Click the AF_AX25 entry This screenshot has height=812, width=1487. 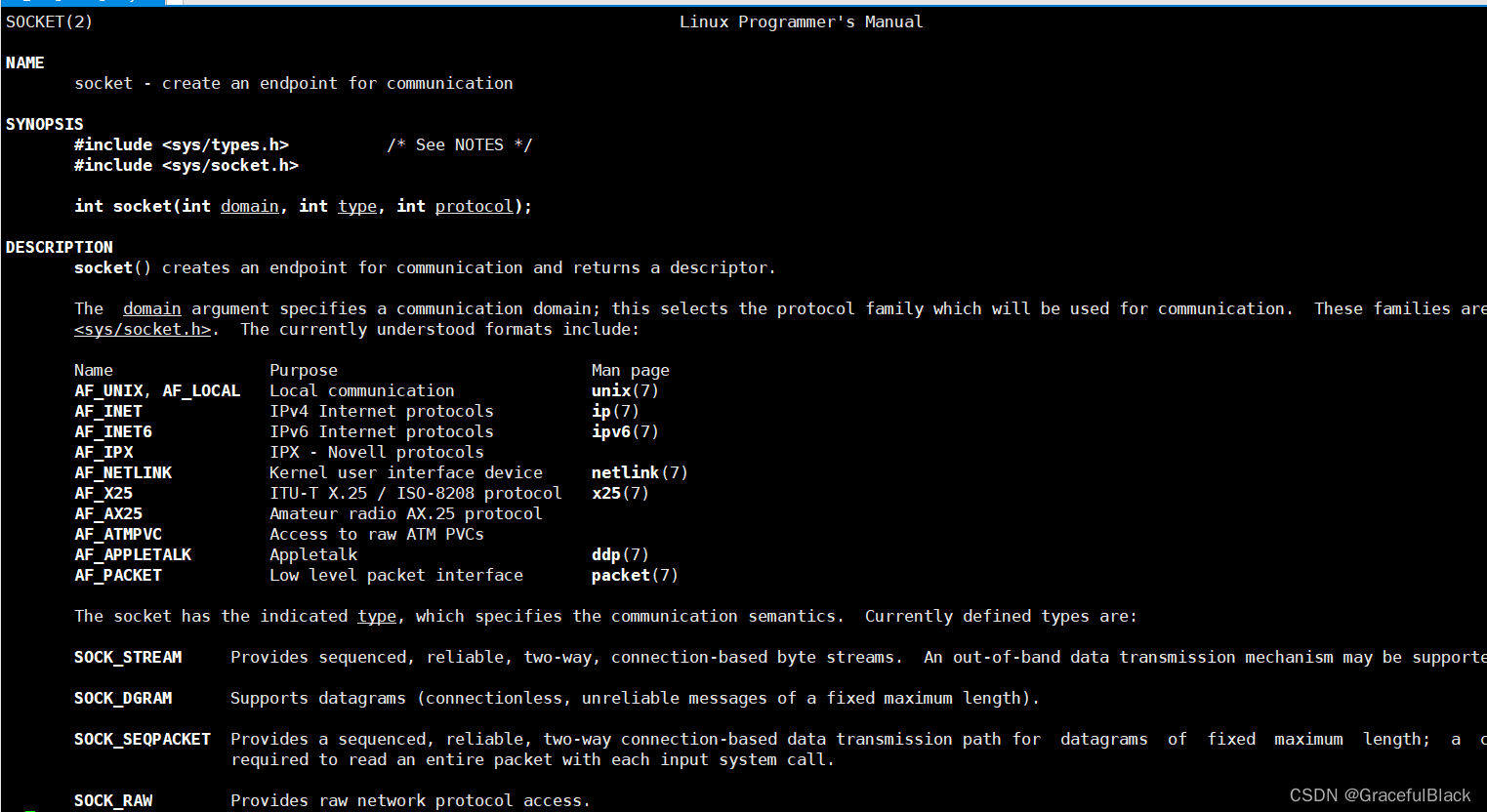[108, 513]
